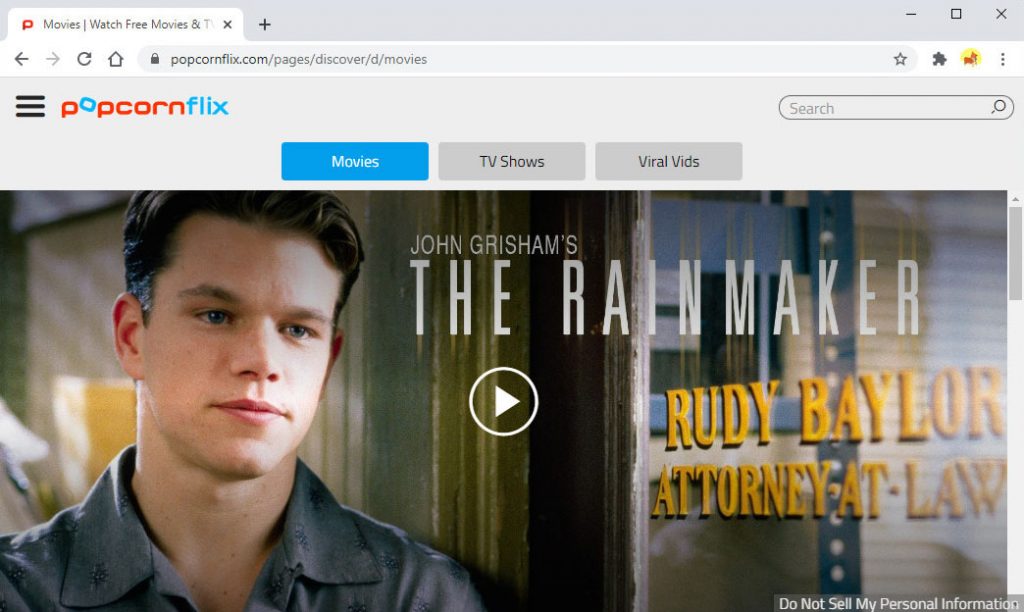Click the search magnifier icon
The image size is (1024, 612).
click(999, 107)
